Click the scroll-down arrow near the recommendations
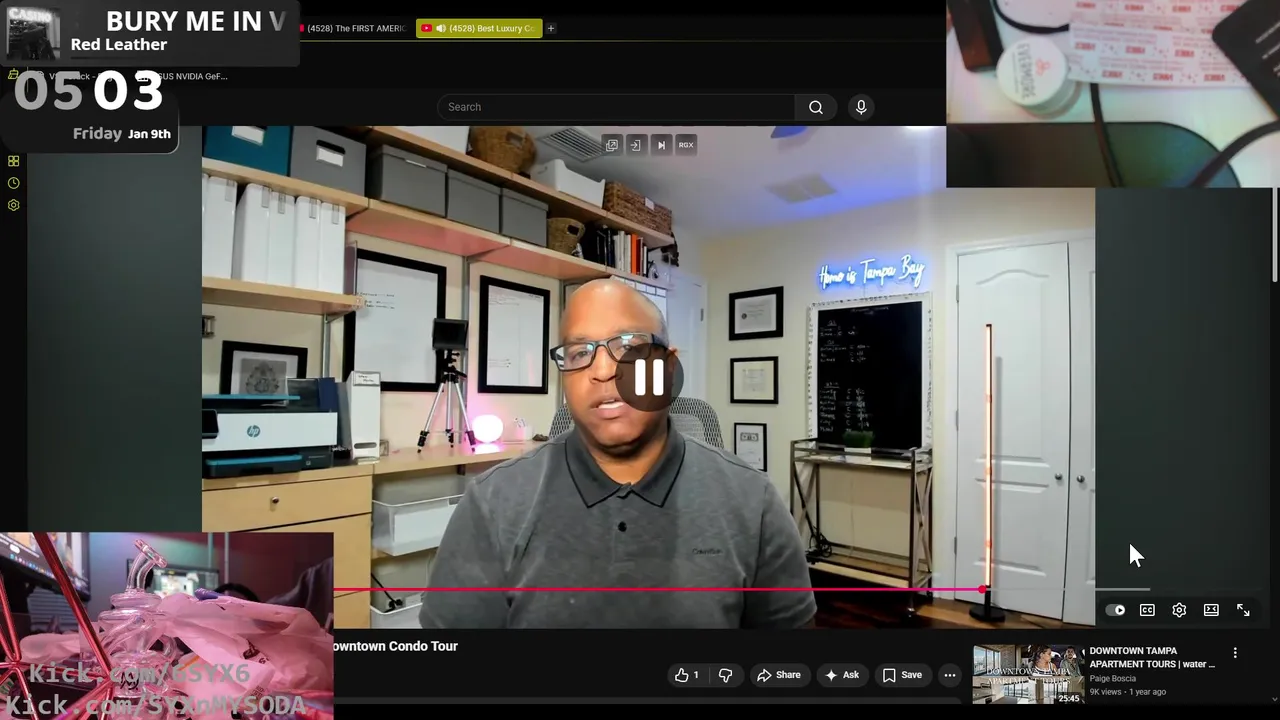 pos(1274,700)
